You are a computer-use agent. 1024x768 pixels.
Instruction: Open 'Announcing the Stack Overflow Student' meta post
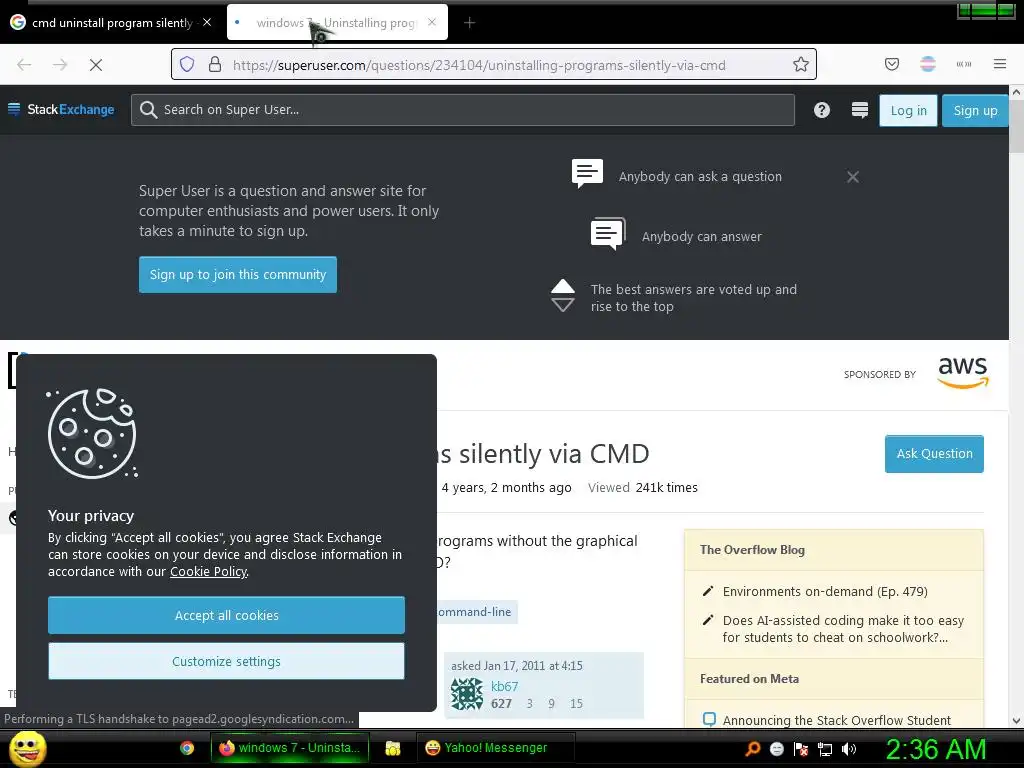pyautogui.click(x=837, y=720)
